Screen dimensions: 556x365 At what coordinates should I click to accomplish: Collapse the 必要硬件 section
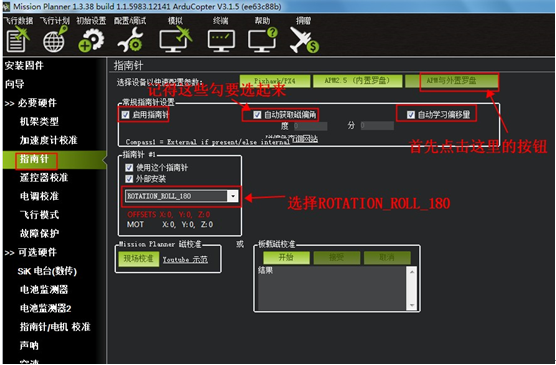[x=31, y=103]
